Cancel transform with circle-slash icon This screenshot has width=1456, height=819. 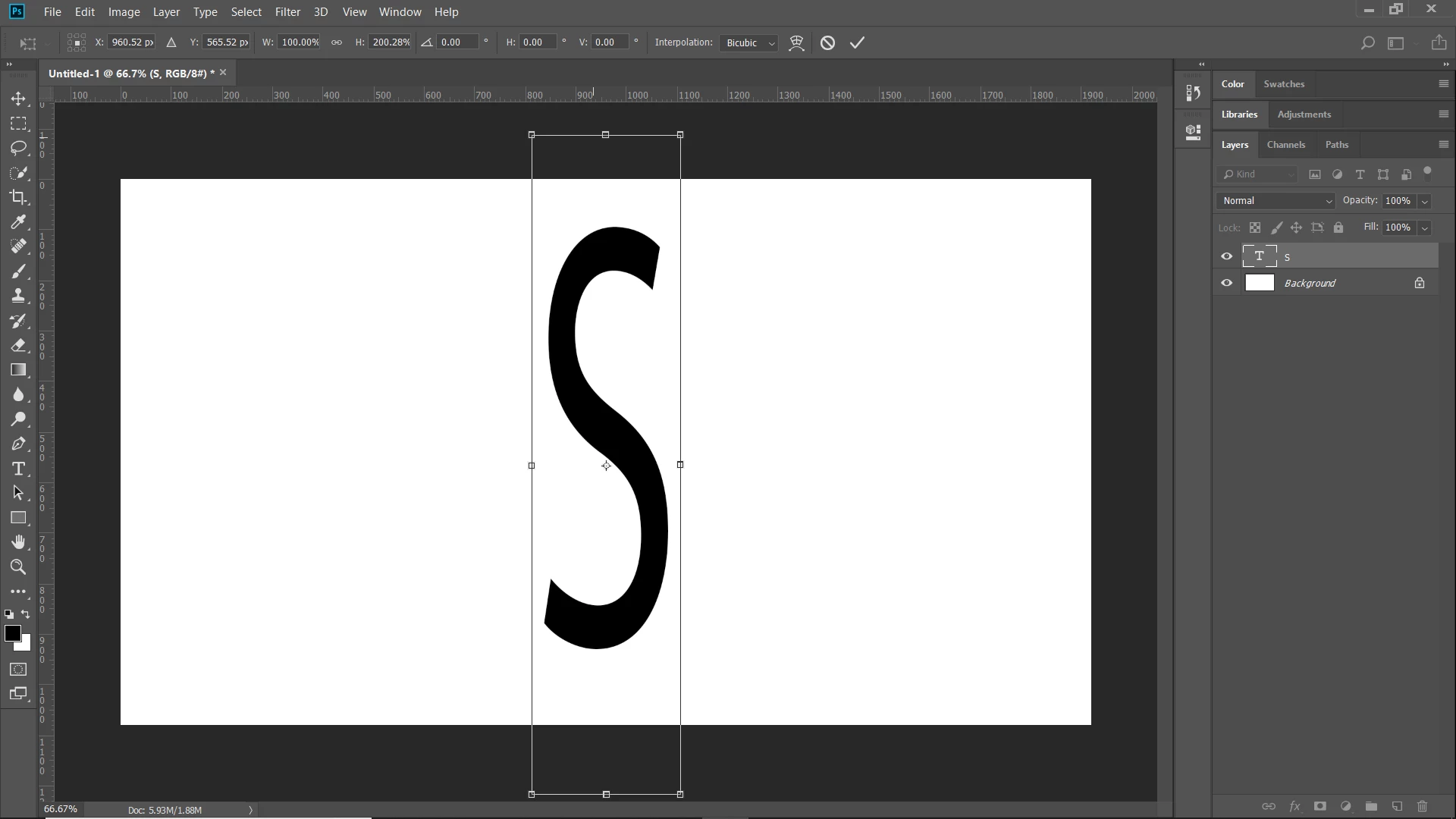pos(827,43)
